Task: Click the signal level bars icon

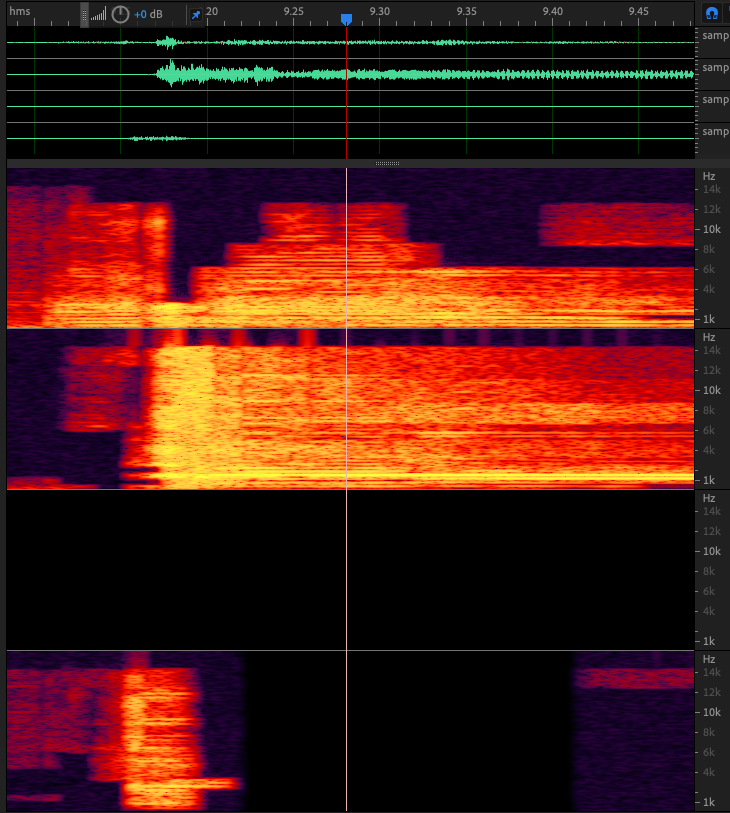Action: tap(98, 15)
